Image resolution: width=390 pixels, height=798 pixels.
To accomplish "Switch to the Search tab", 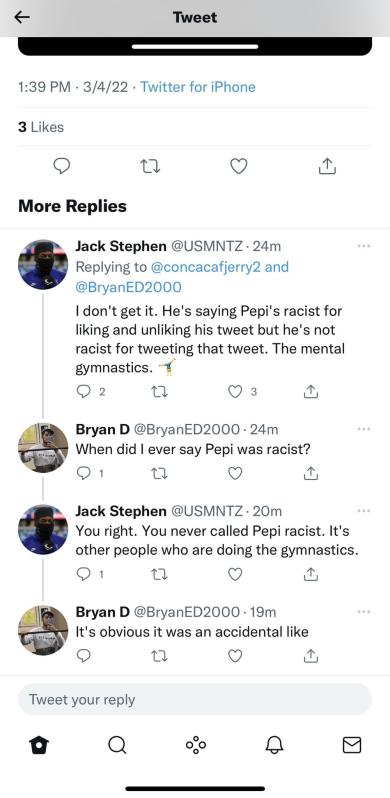I will (117, 745).
